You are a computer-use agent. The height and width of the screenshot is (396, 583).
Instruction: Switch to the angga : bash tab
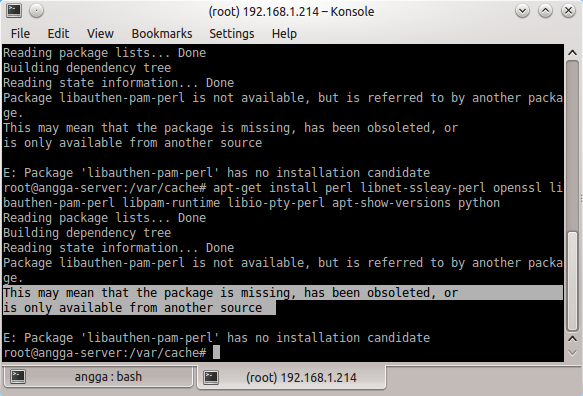click(x=99, y=377)
